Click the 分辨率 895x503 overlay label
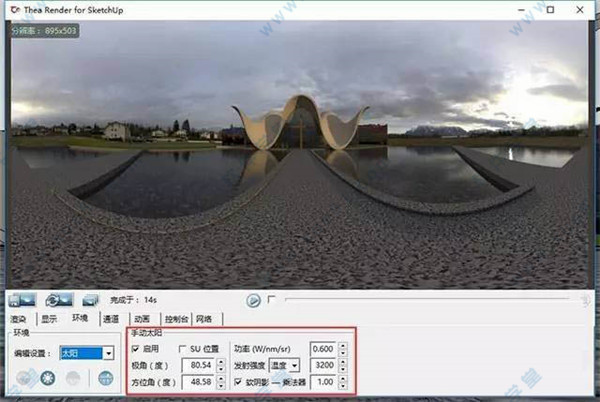 (44, 31)
